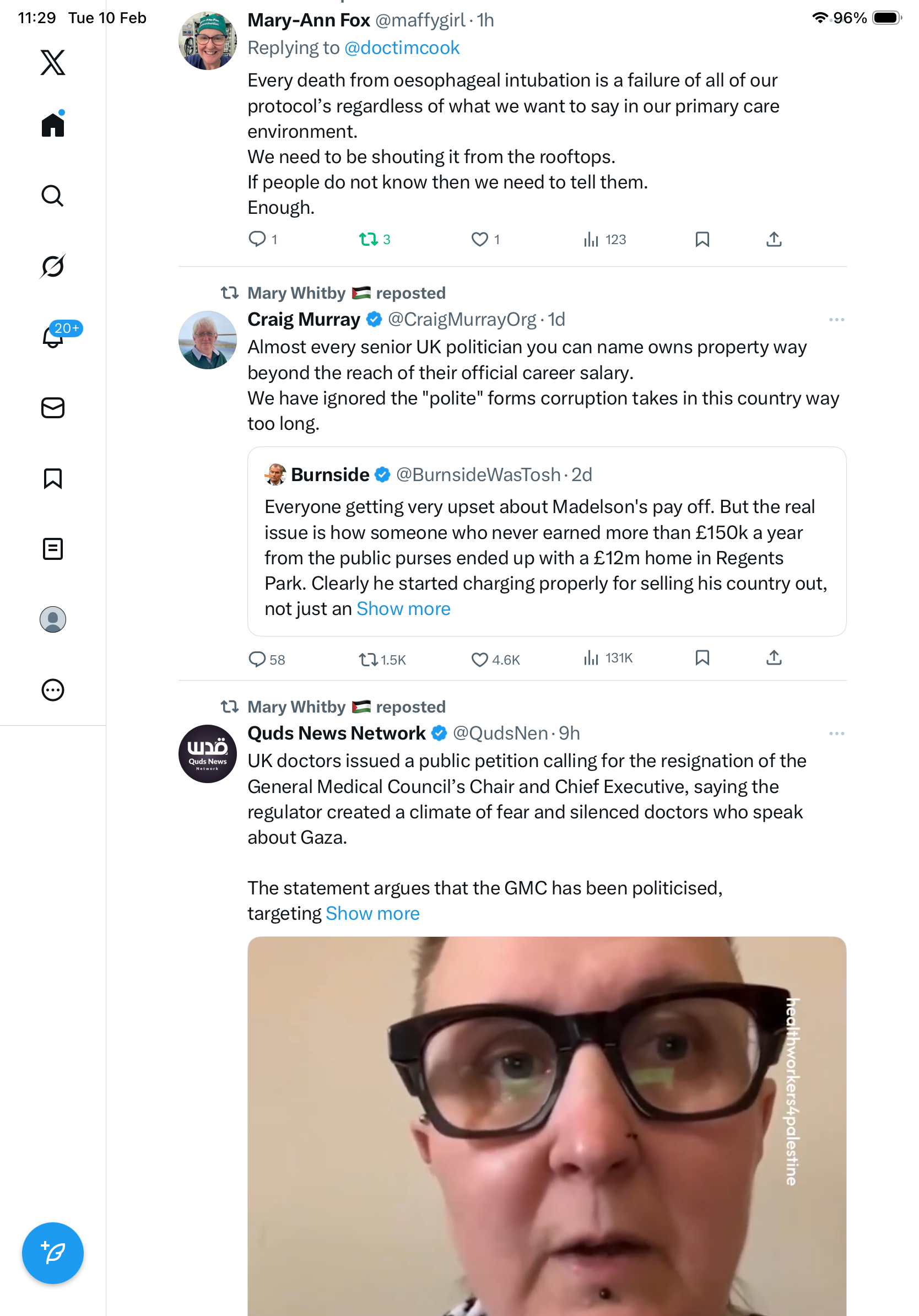Open the @doctimcook mention link
This screenshot has height=1316, width=919.
pos(402,47)
